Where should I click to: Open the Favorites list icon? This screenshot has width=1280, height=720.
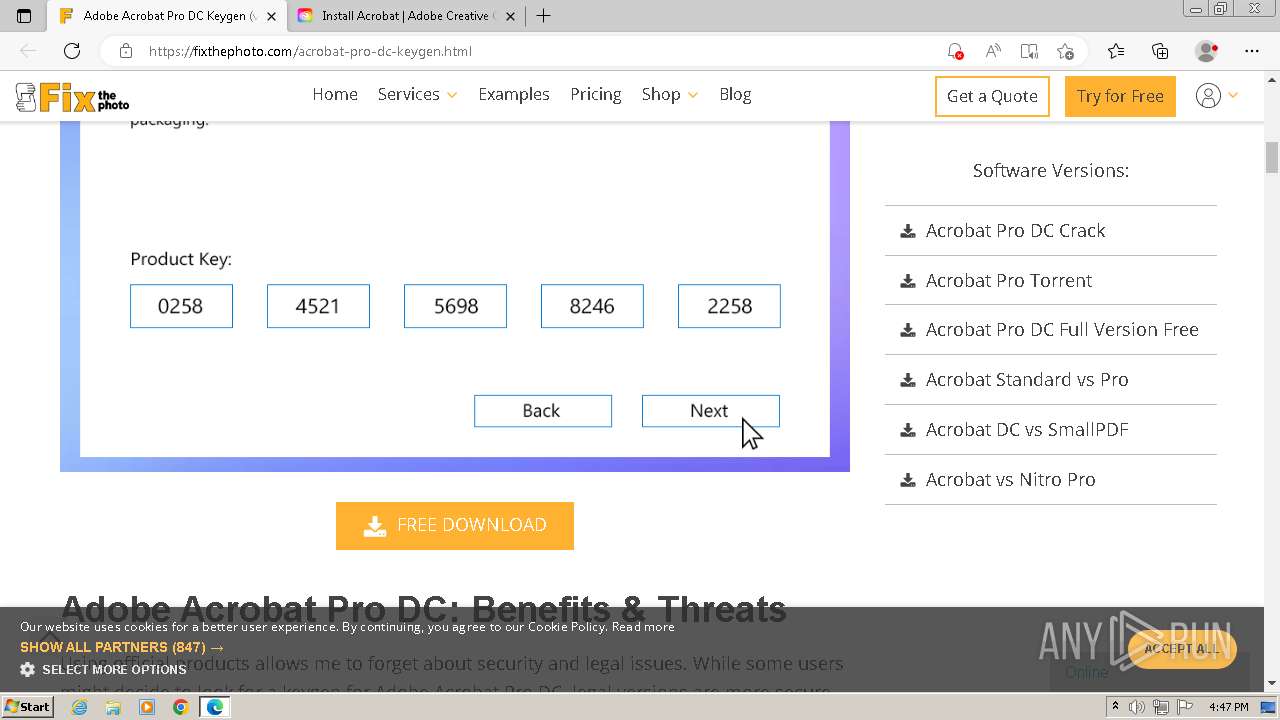(x=1116, y=51)
